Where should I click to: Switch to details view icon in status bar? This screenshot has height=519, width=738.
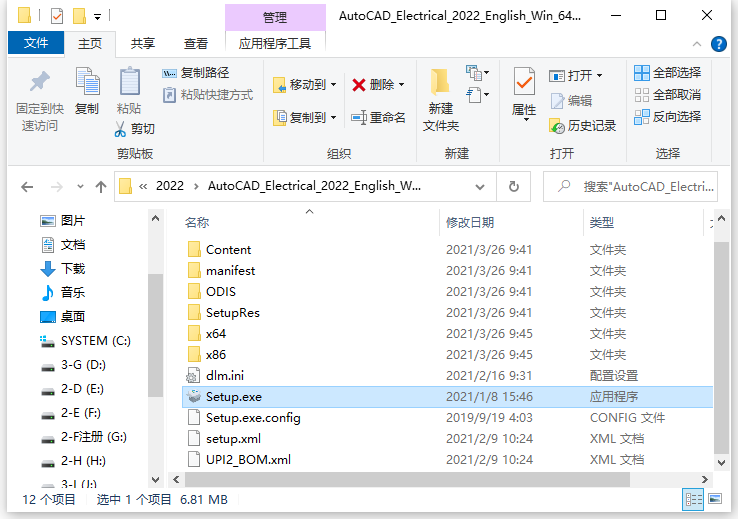693,499
